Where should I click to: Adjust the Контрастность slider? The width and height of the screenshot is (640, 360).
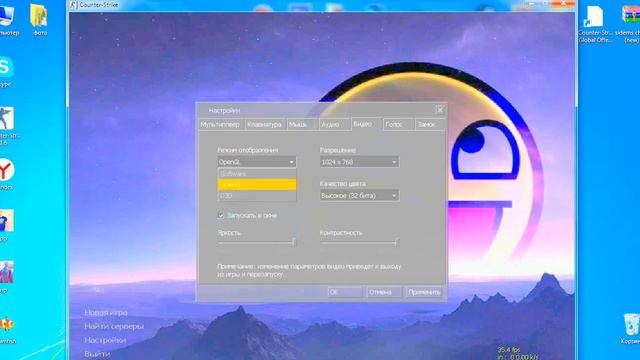pos(359,242)
